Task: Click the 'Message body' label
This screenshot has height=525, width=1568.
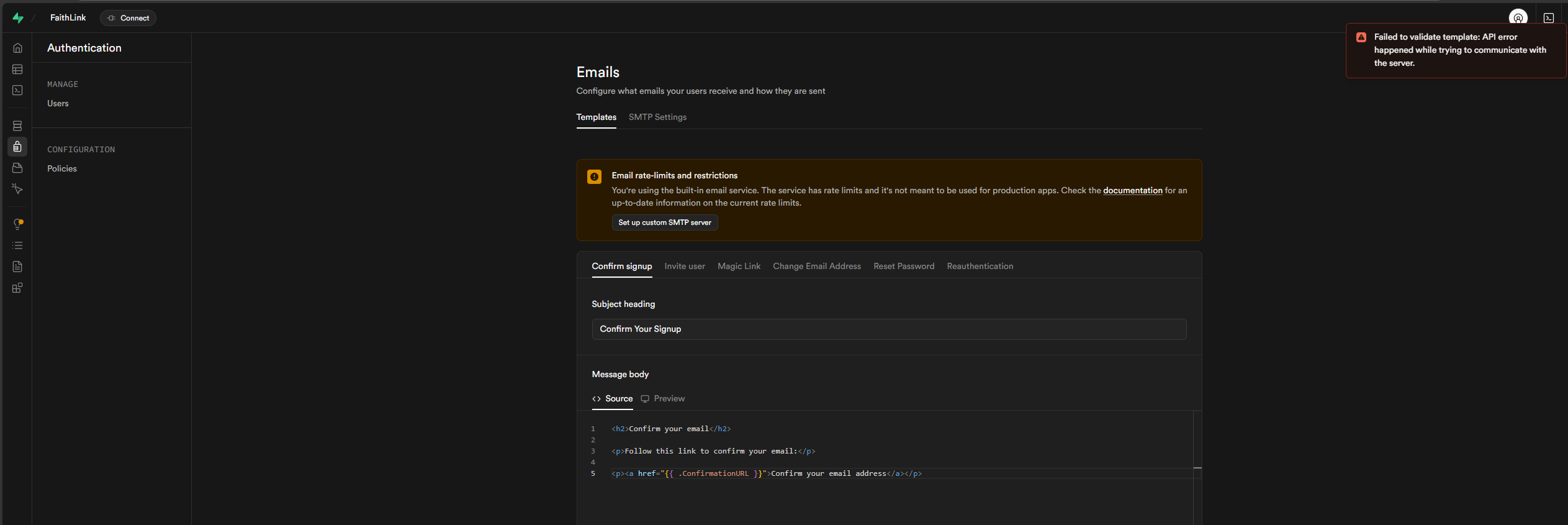Action: point(620,375)
